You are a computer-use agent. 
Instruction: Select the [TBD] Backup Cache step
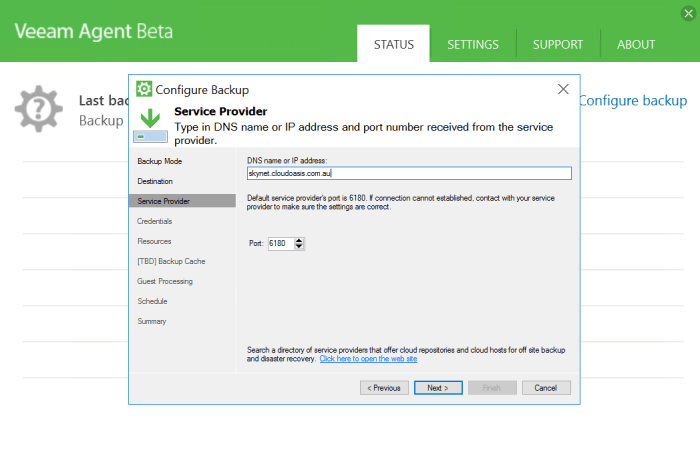pyautogui.click(x=171, y=261)
